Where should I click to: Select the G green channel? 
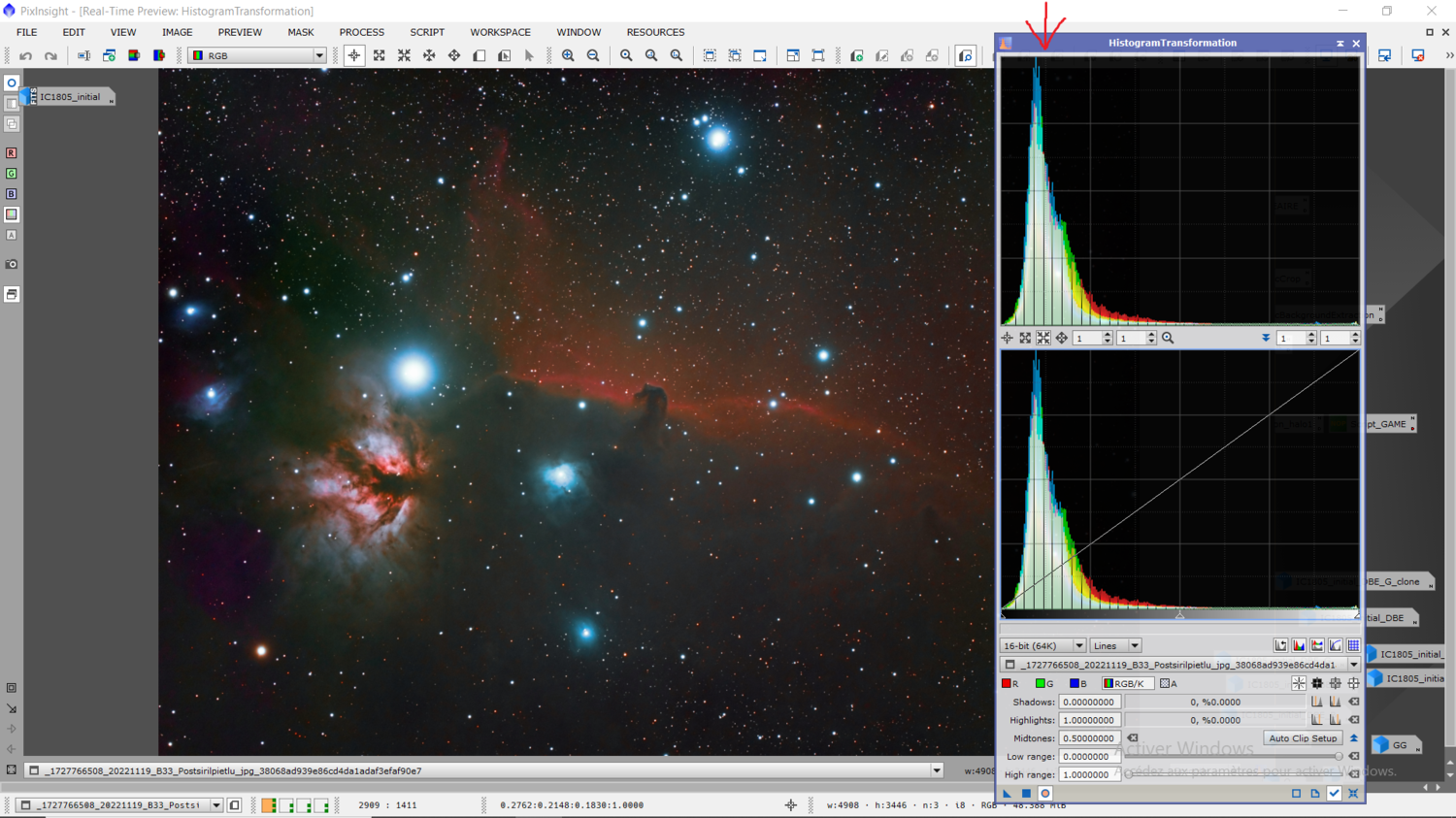pyautogui.click(x=1043, y=684)
